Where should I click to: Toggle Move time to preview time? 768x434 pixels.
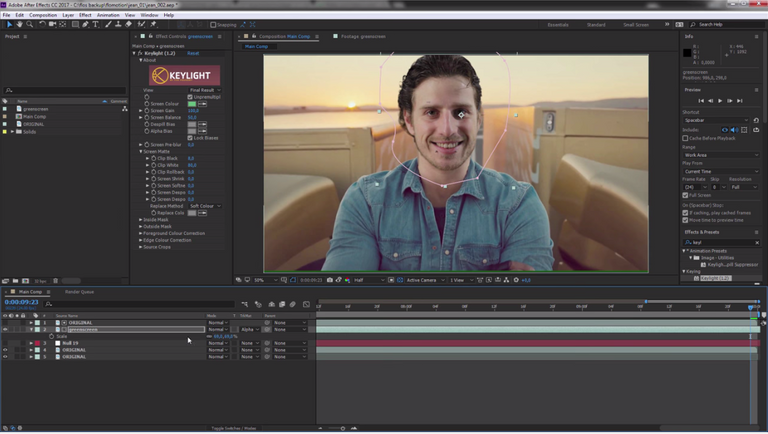tap(685, 220)
